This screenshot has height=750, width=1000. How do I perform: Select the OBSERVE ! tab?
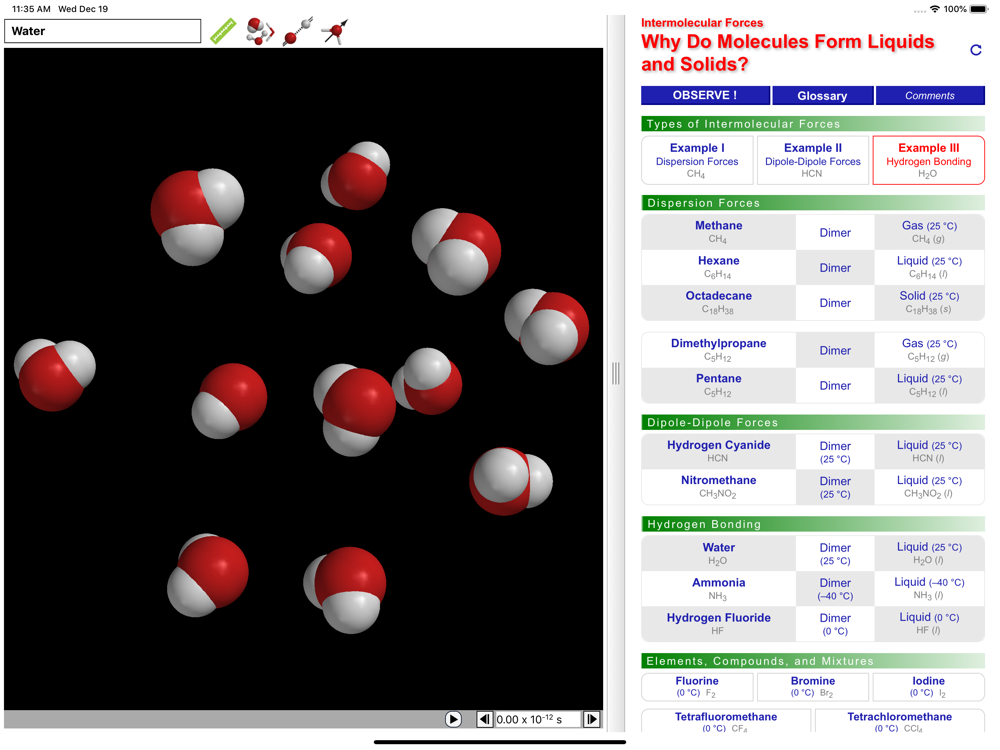point(705,96)
